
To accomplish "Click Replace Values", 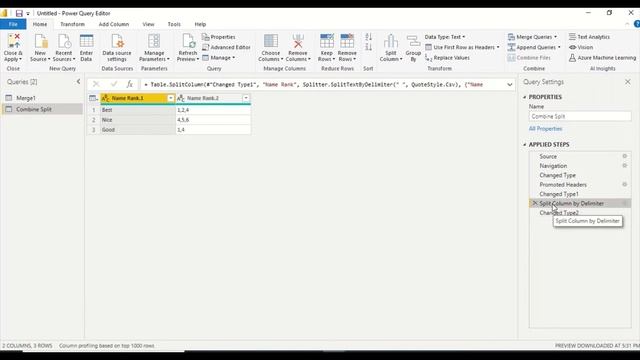I will coord(447,58).
